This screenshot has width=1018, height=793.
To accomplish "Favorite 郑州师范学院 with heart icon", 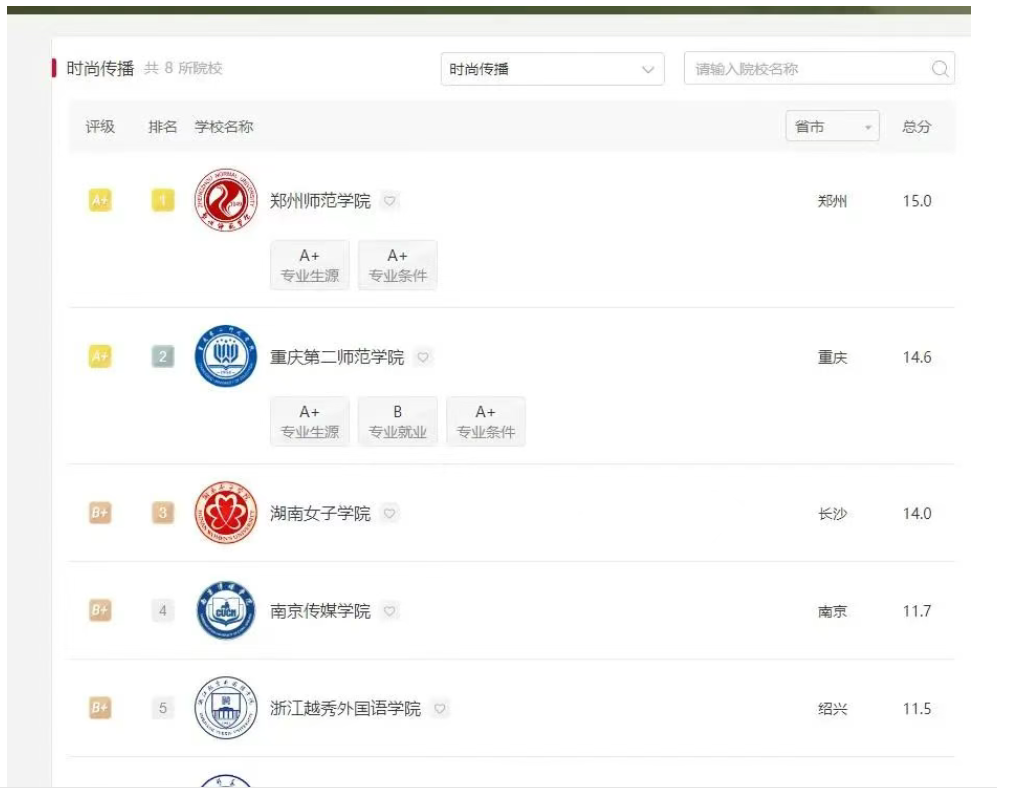I will [390, 201].
